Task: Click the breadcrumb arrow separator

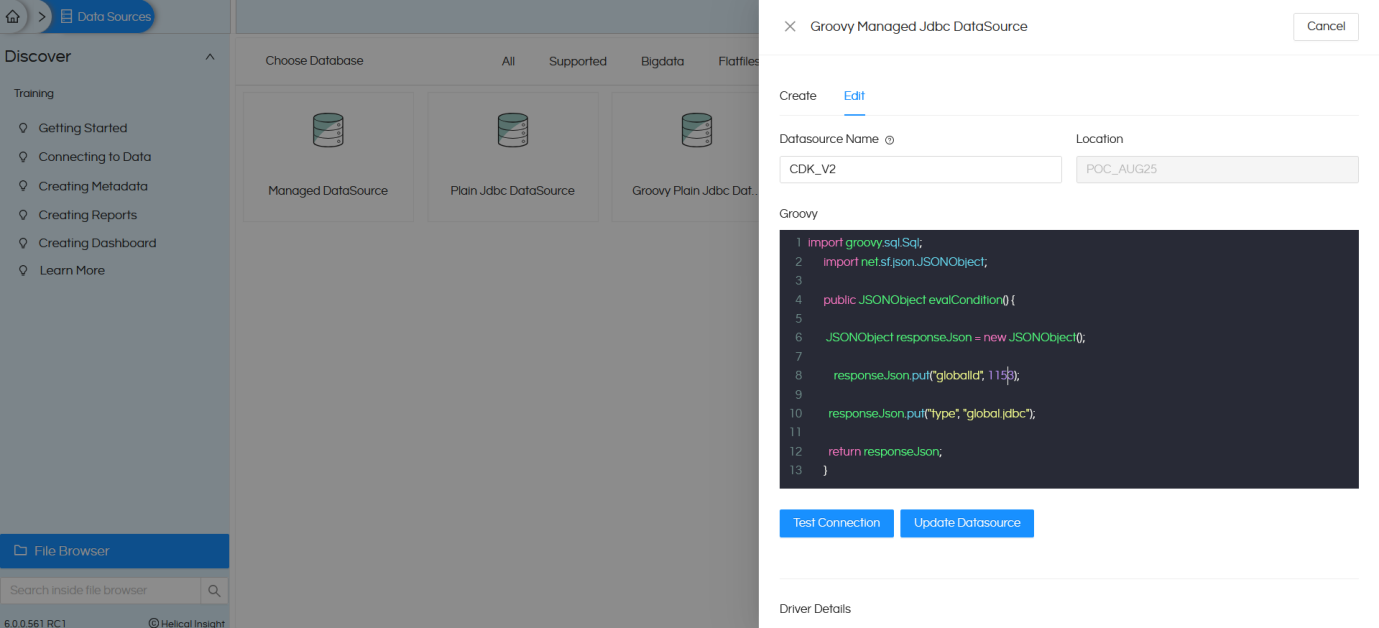Action: click(x=43, y=16)
